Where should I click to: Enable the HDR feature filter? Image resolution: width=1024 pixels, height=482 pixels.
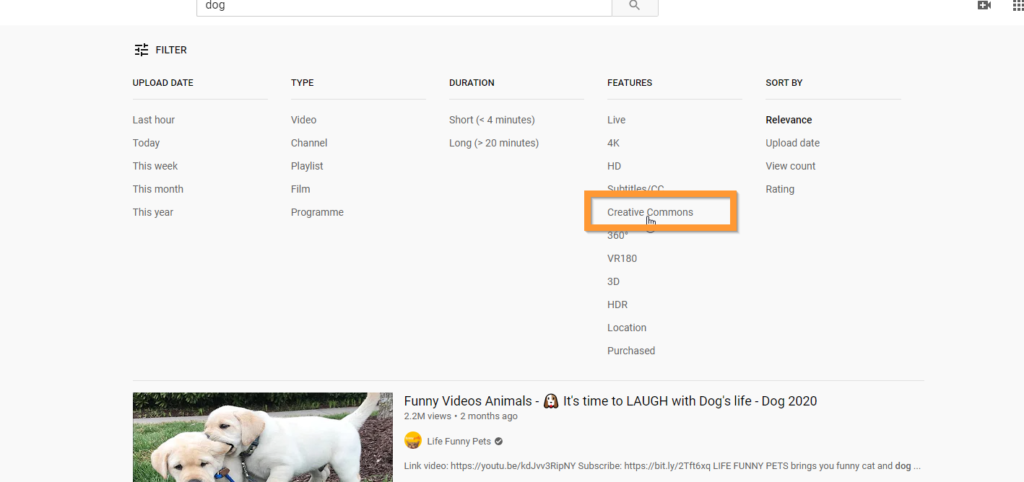point(617,305)
